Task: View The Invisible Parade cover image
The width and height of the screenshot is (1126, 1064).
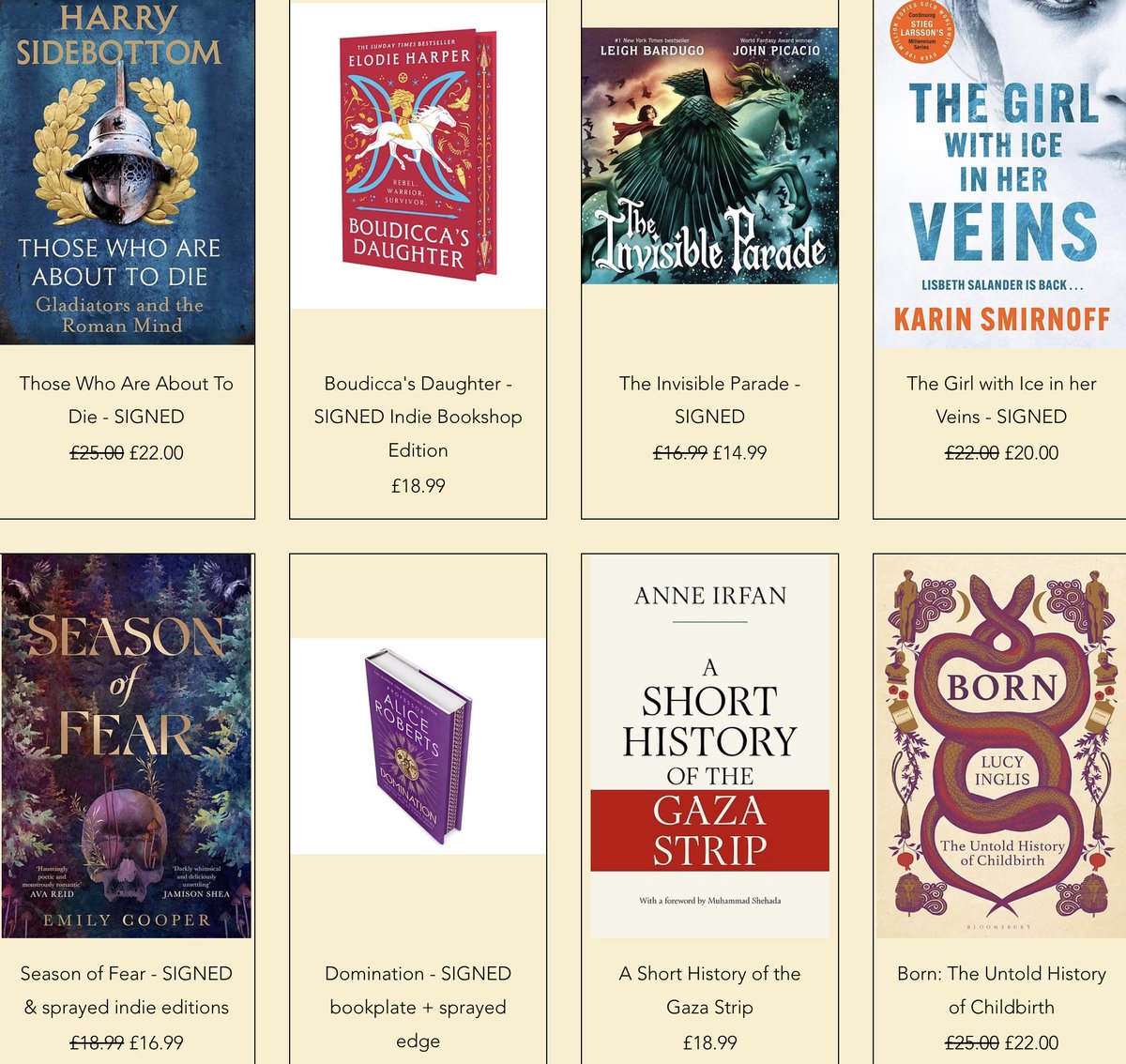Action: (710, 156)
